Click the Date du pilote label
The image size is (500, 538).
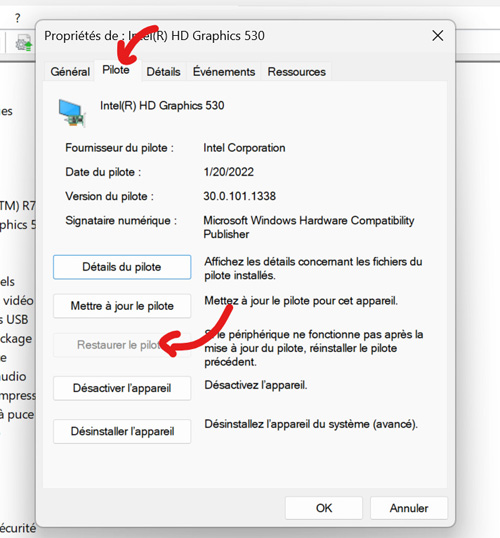coord(103,172)
